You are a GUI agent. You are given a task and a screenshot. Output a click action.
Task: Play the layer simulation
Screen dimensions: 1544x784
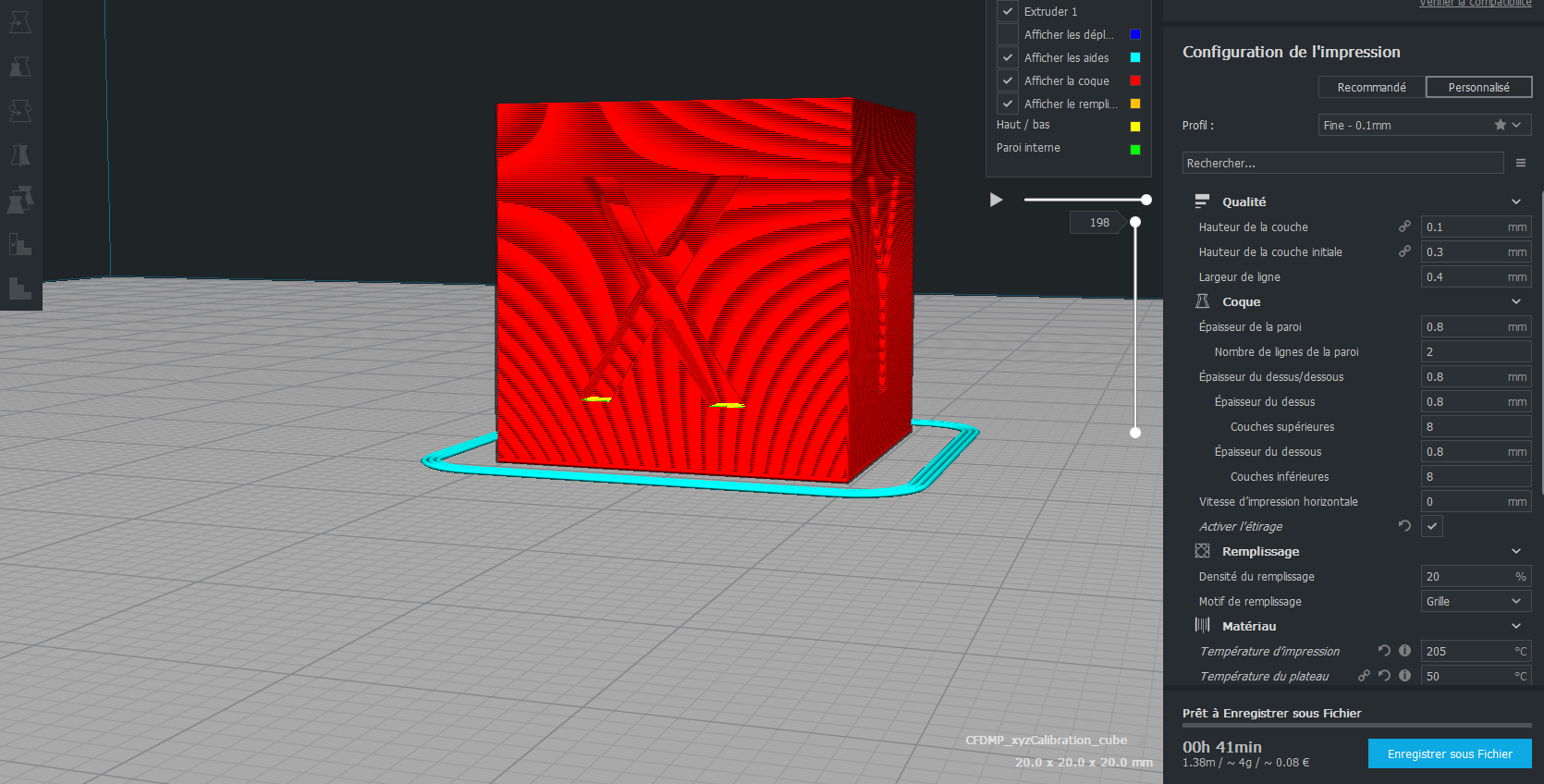click(996, 200)
